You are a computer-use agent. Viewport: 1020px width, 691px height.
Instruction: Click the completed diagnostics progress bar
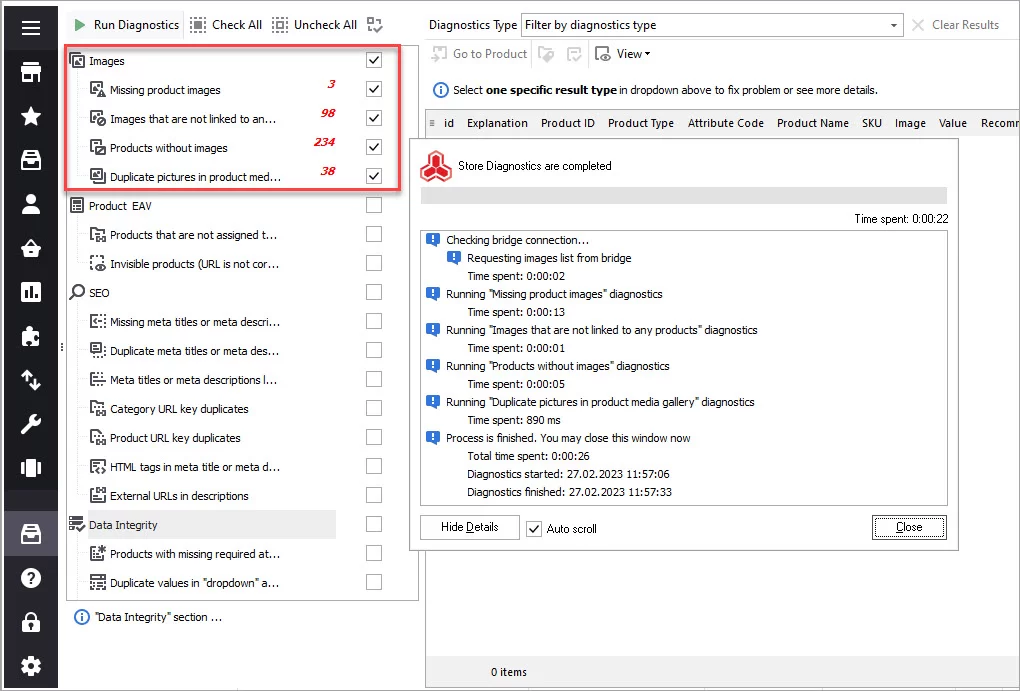[x=684, y=195]
